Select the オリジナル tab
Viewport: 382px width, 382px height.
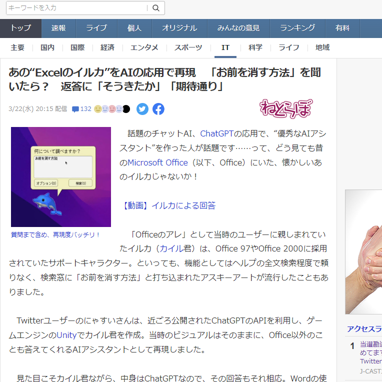[x=179, y=28]
